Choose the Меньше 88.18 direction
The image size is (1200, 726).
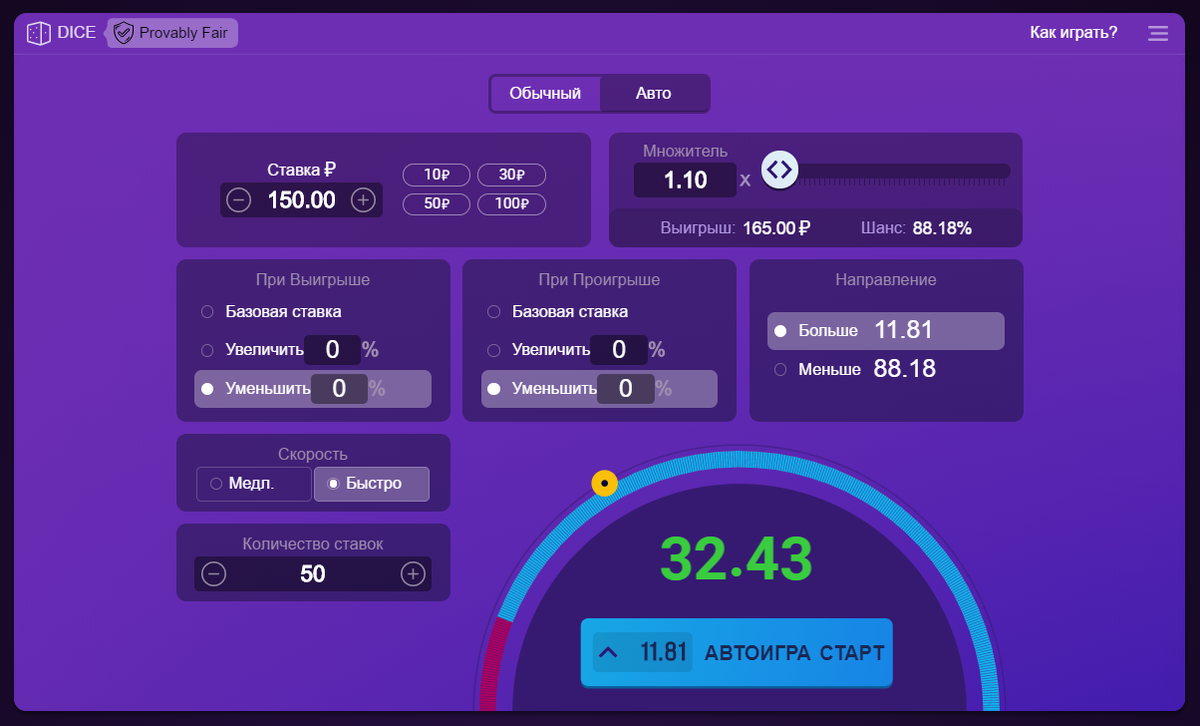(x=855, y=369)
